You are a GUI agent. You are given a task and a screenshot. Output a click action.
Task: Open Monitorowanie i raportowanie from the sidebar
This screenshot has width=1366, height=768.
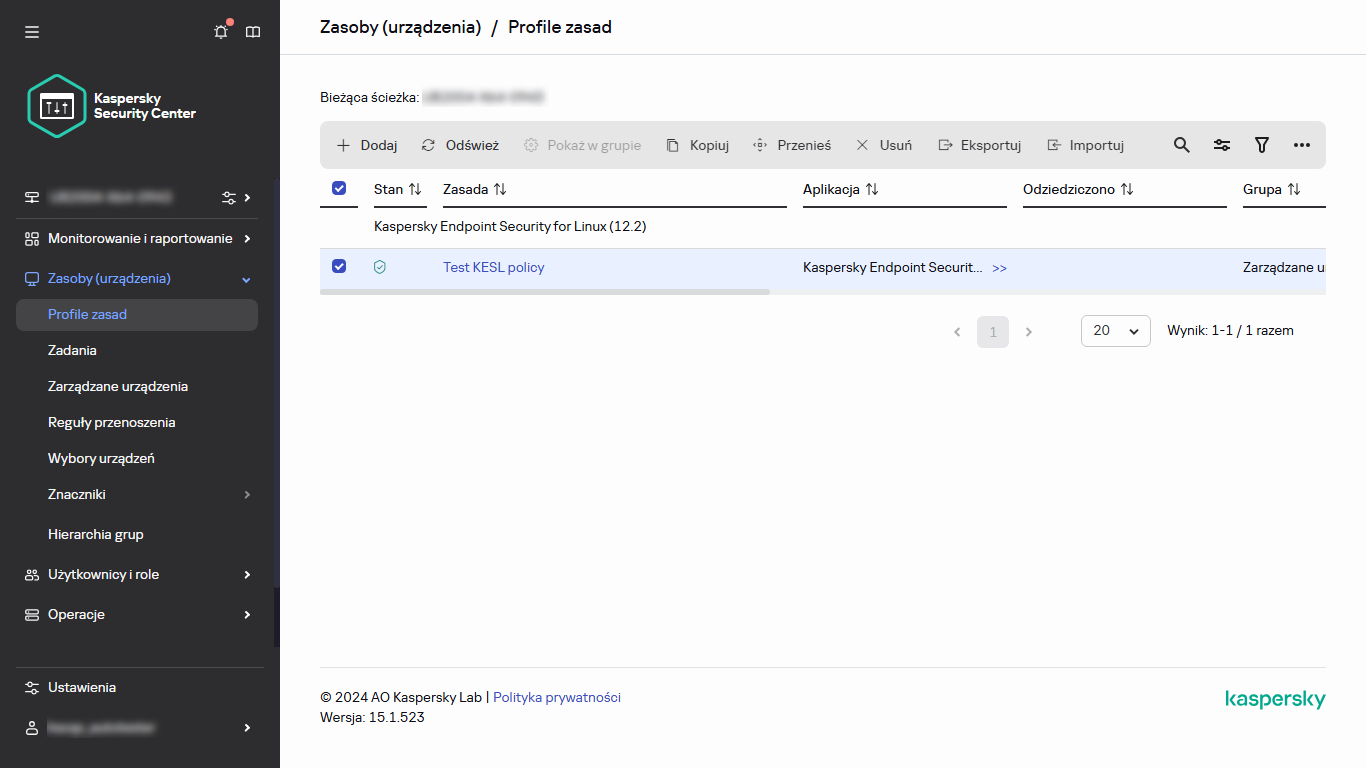tap(138, 238)
